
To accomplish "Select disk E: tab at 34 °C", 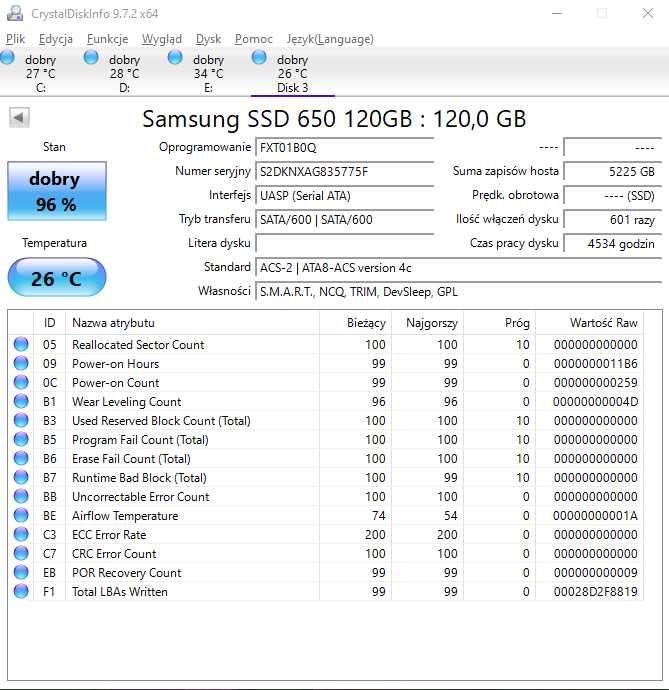I will pos(208,73).
